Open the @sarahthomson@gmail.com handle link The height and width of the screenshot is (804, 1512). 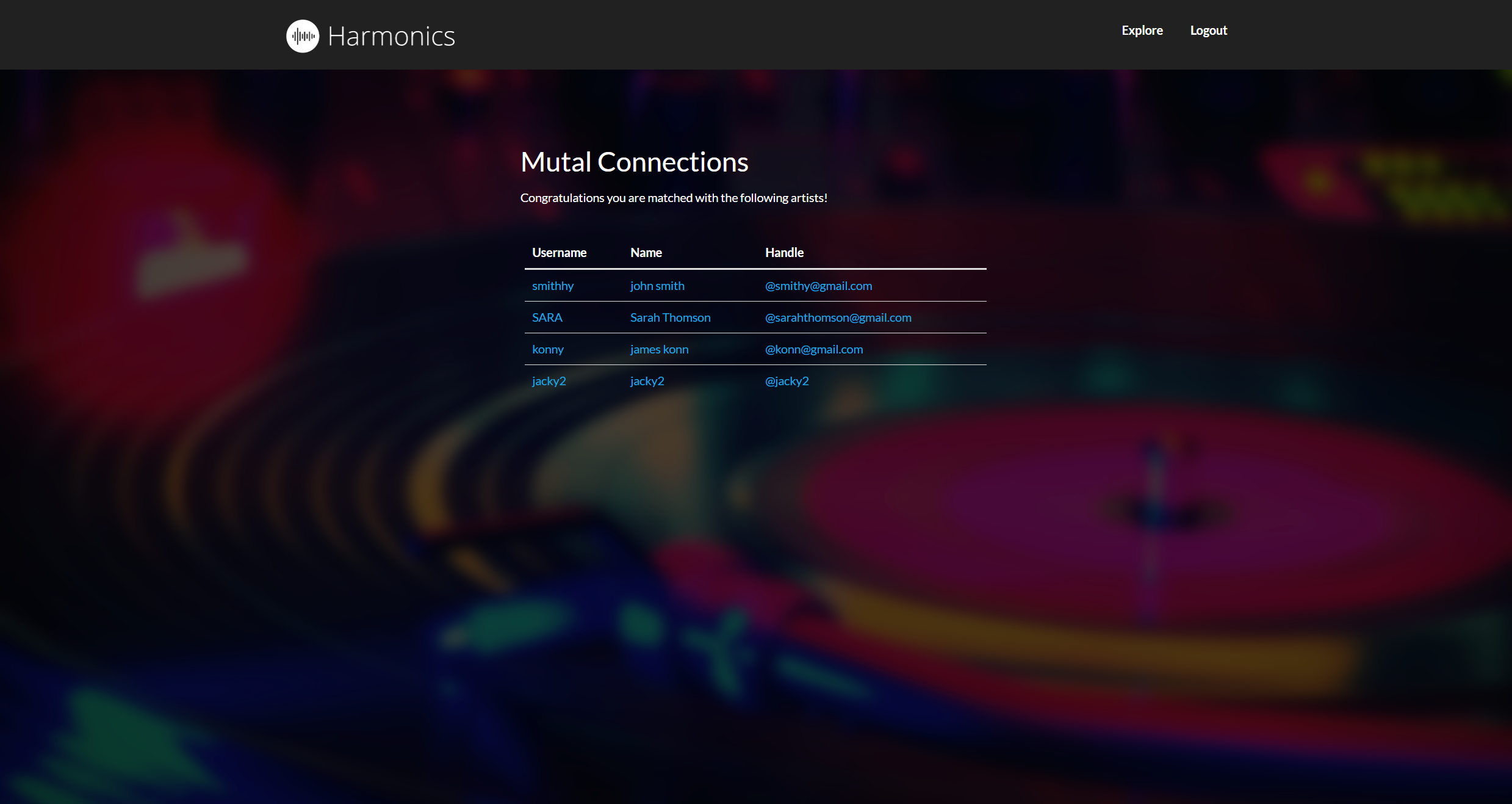(x=838, y=317)
